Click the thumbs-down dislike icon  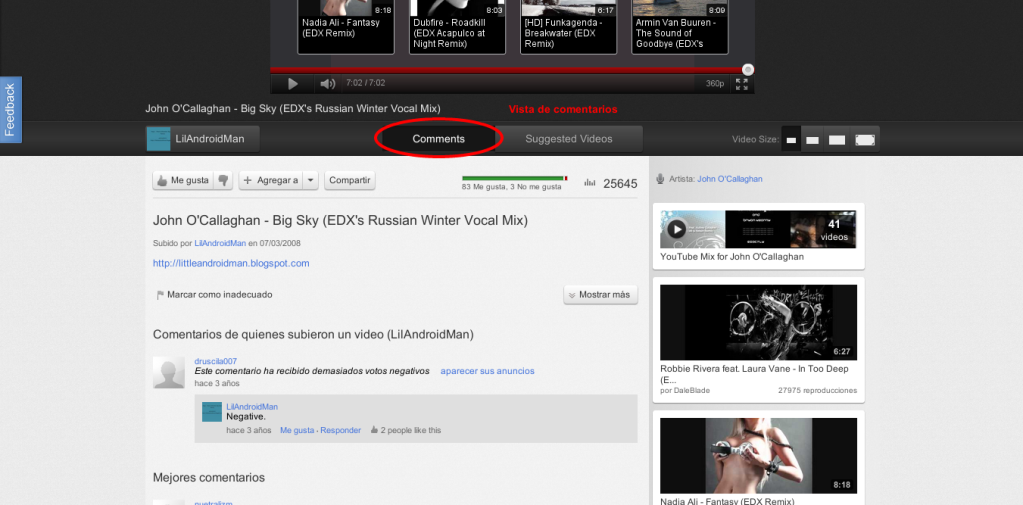pyautogui.click(x=224, y=181)
